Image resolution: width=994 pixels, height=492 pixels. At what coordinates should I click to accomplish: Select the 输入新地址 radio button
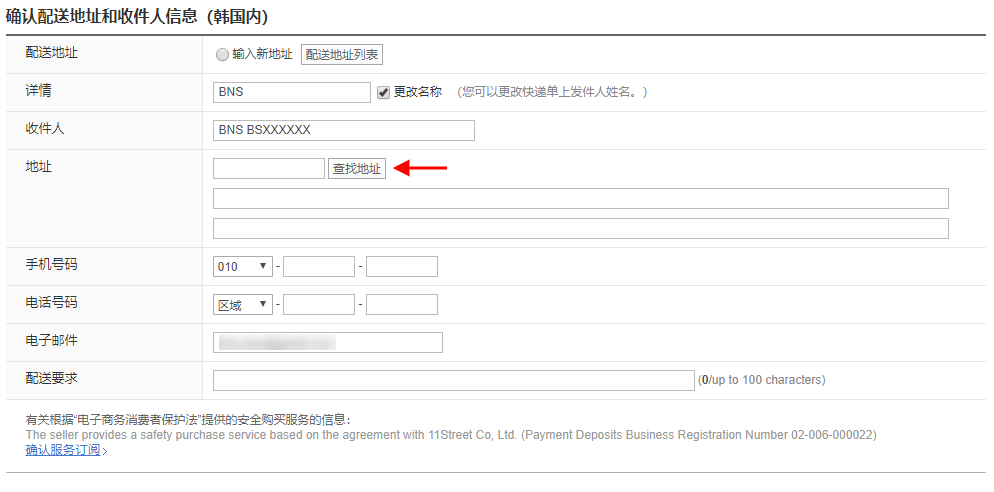pyautogui.click(x=222, y=55)
